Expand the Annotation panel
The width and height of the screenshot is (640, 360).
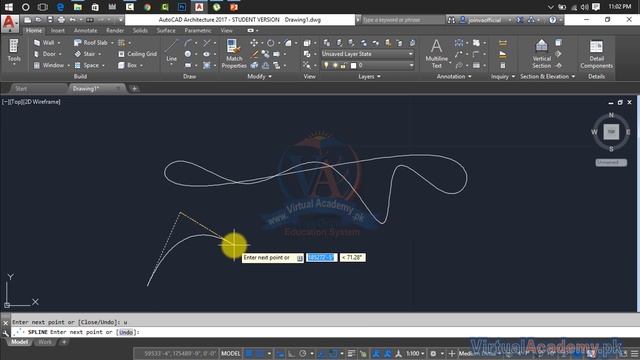click(x=454, y=76)
